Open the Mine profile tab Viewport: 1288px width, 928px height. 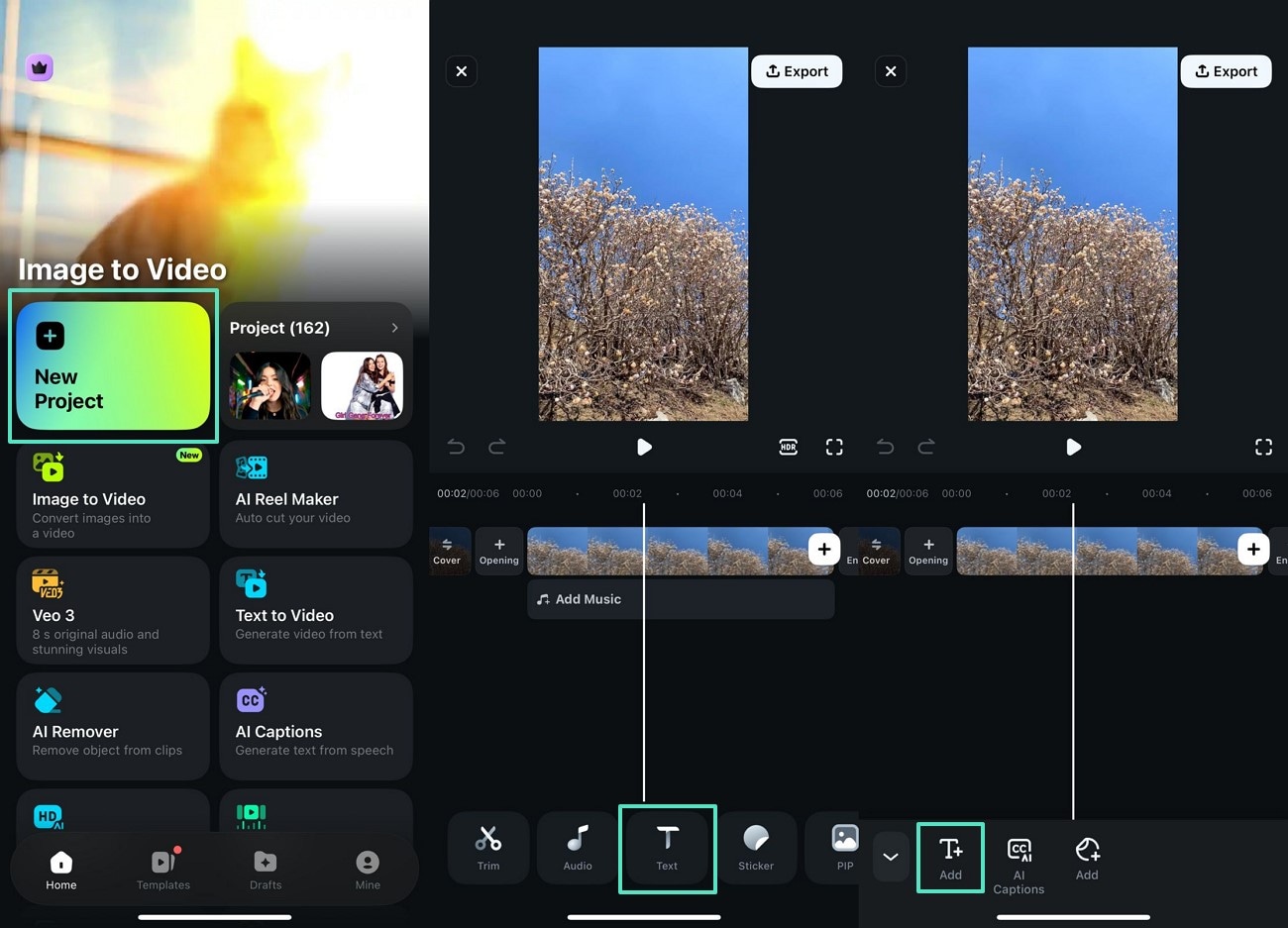(x=368, y=869)
